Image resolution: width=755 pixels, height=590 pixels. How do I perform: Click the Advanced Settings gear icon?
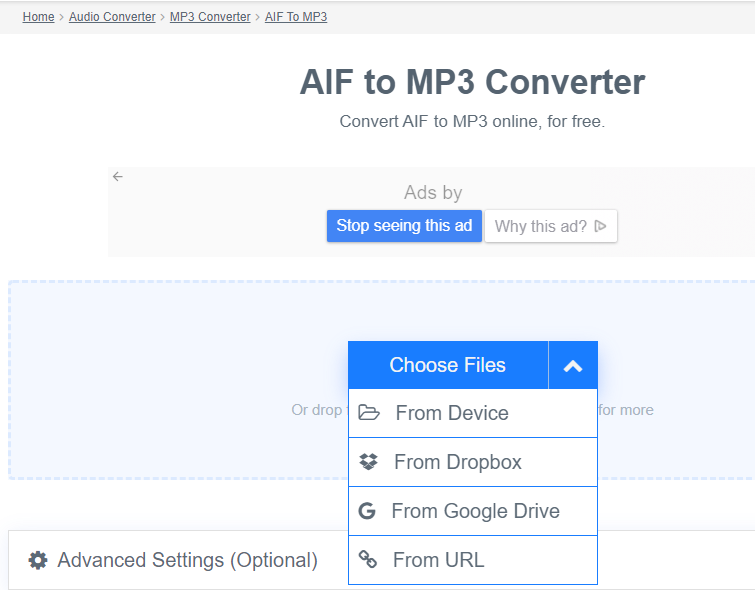[38, 560]
